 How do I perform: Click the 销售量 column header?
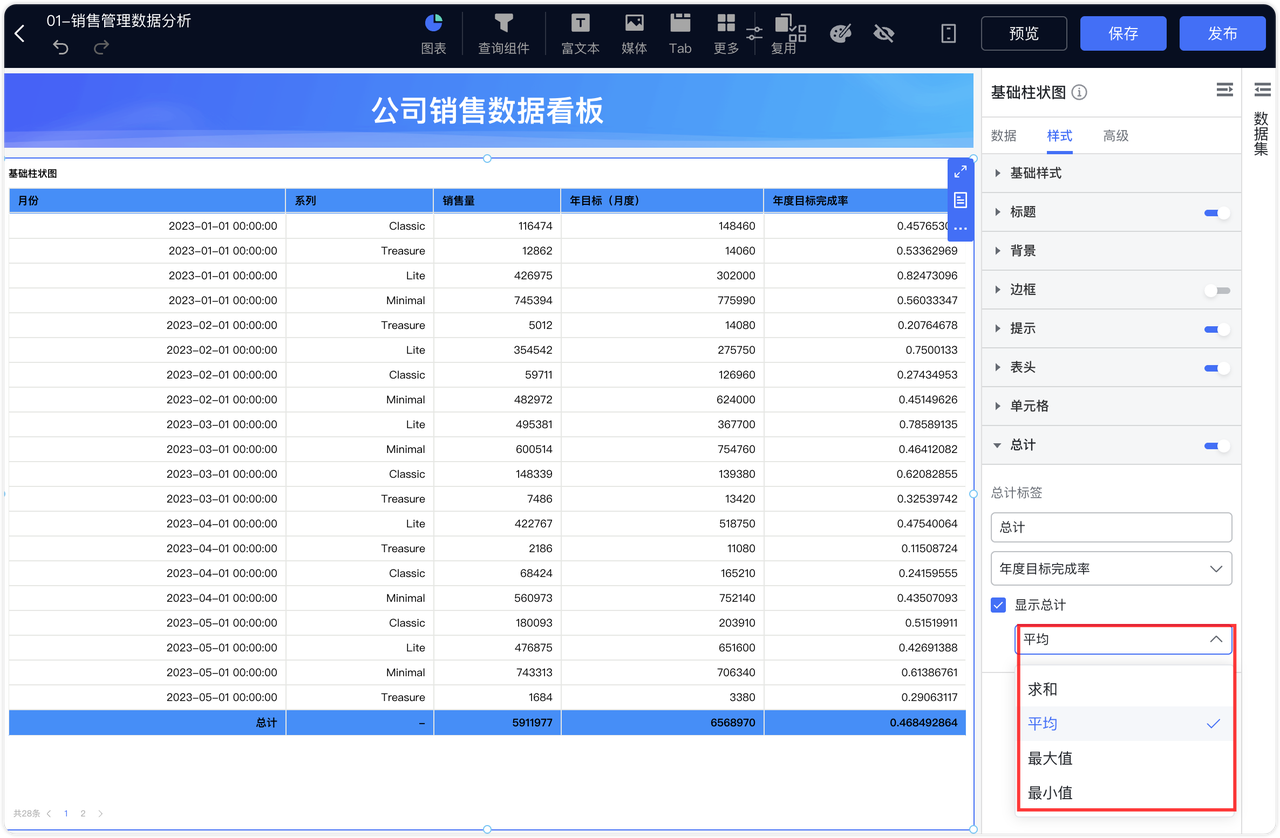pos(497,200)
